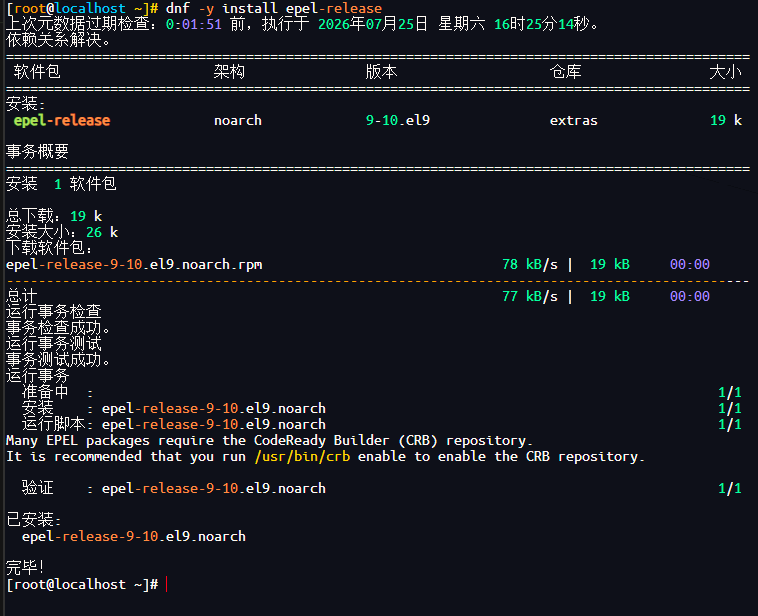Click the 'extras' repository cell
The width and height of the screenshot is (758, 616).
click(573, 120)
